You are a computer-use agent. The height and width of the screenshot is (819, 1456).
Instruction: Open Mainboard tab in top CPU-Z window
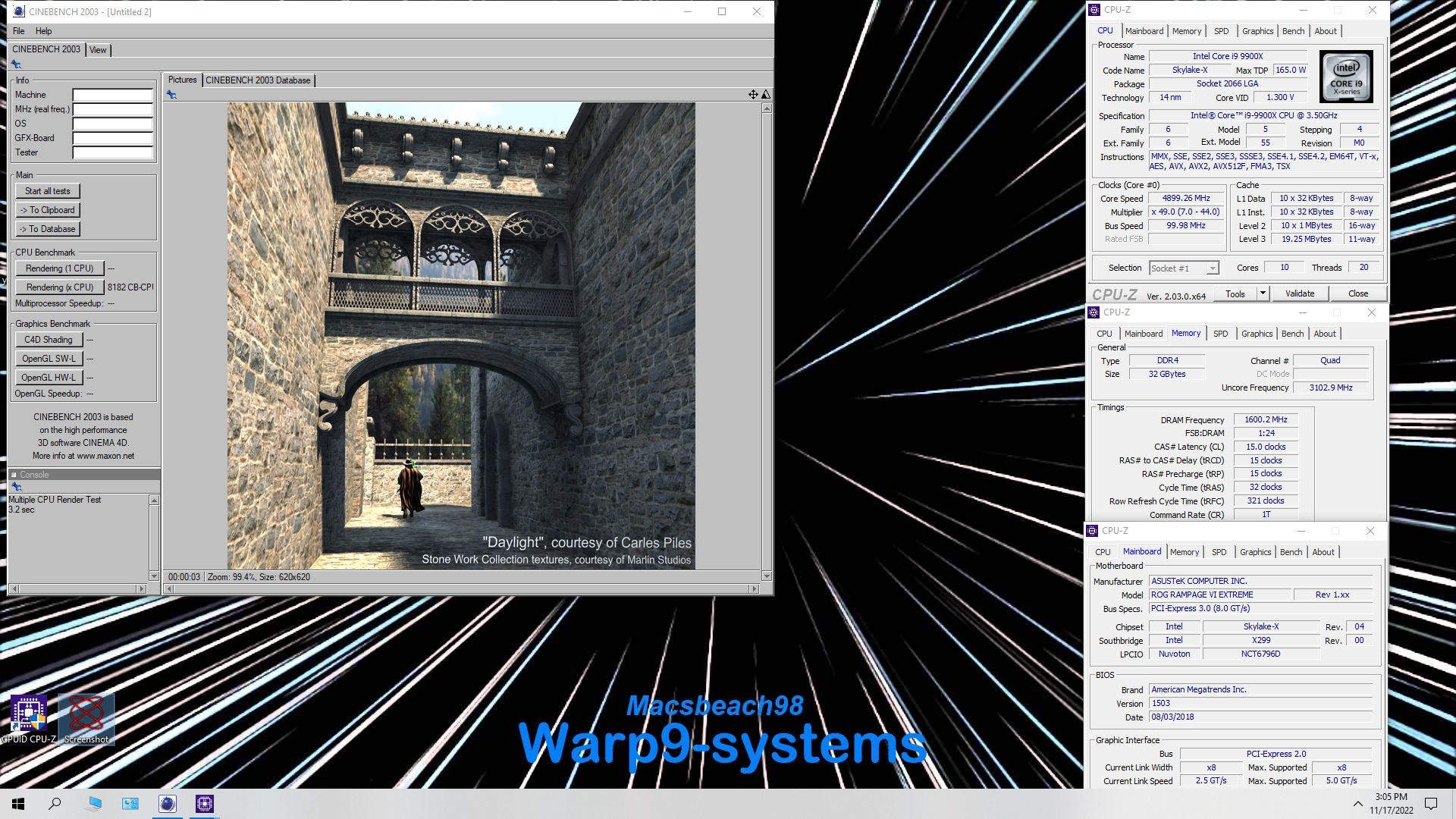click(x=1144, y=31)
